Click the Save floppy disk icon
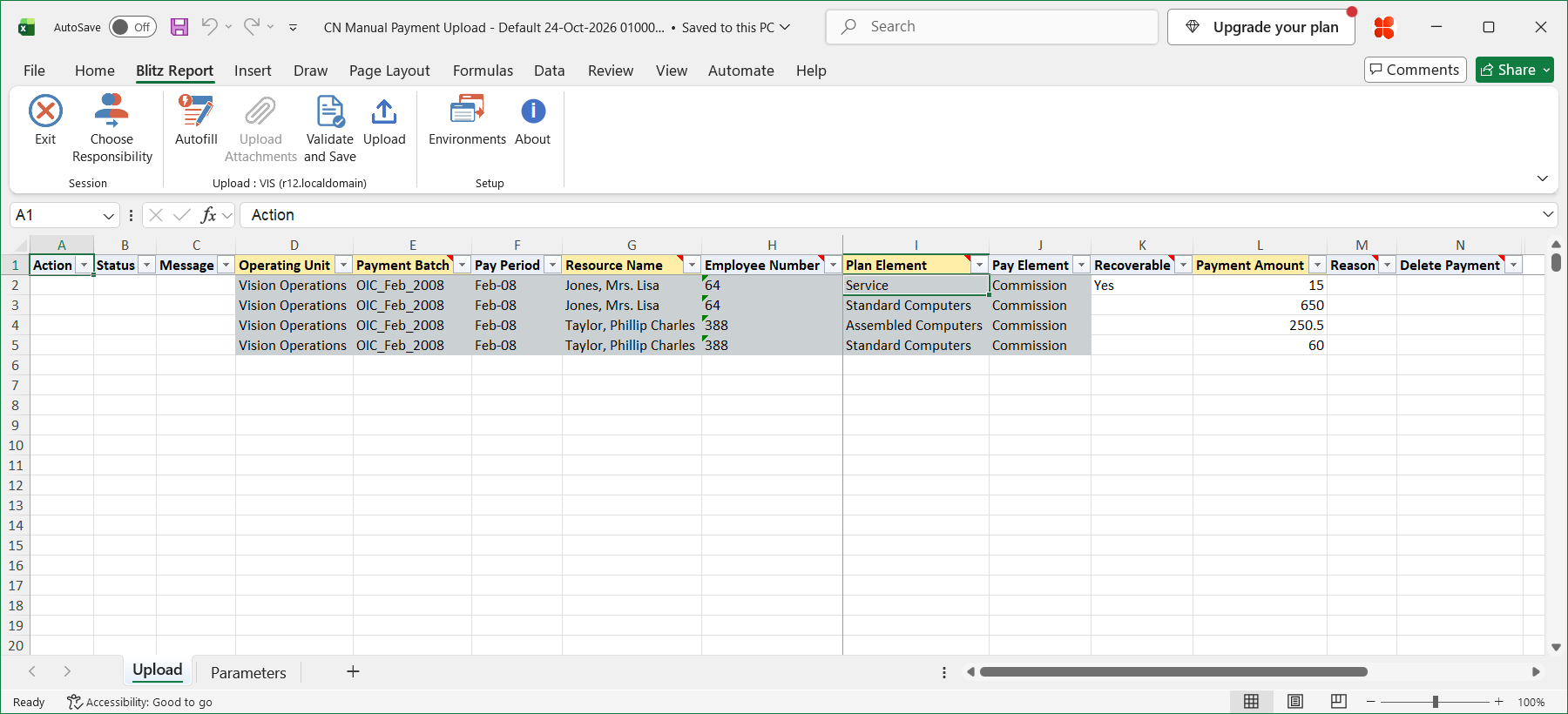1568x714 pixels. 179,27
